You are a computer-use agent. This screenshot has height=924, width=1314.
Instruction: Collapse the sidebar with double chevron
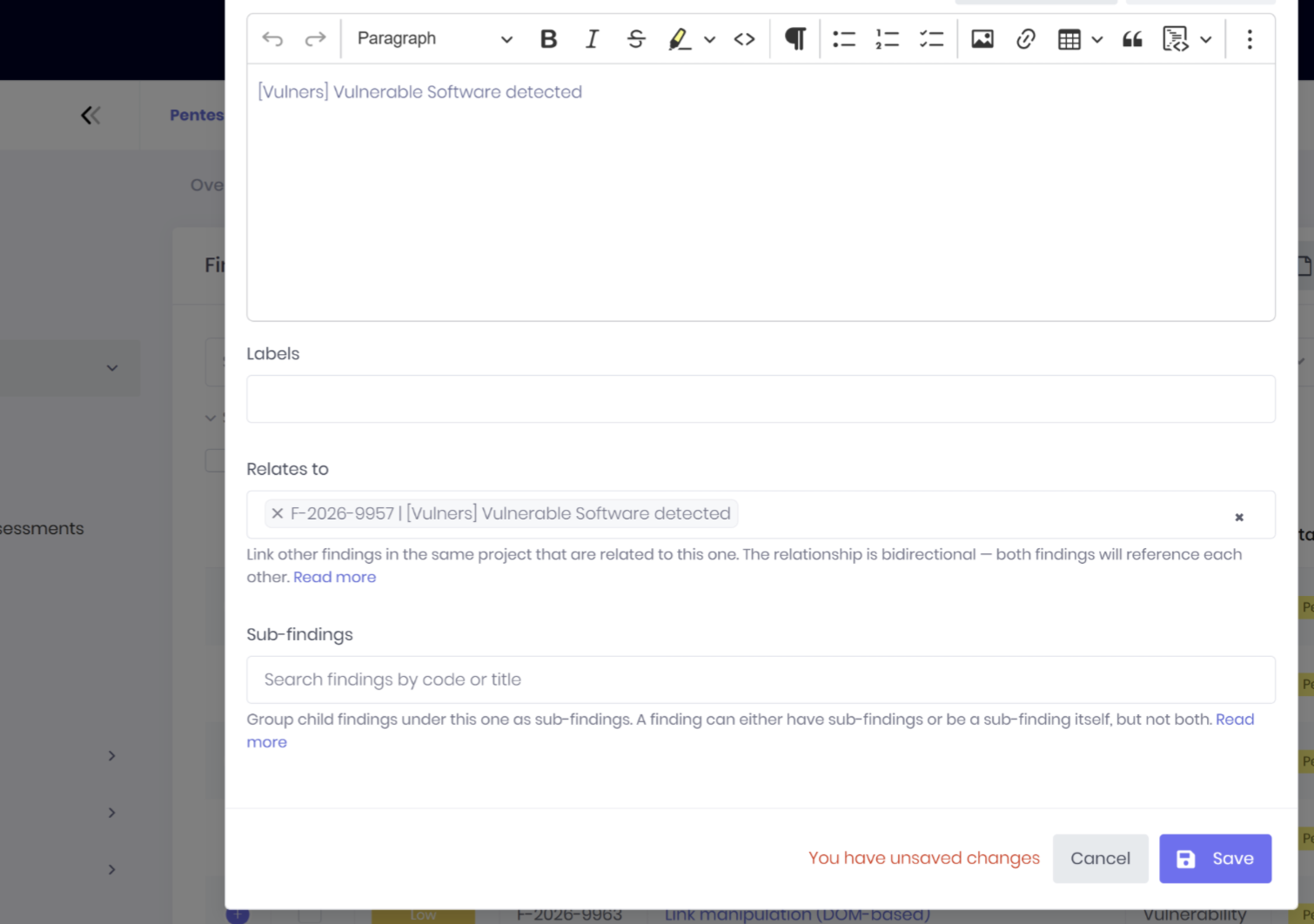tap(91, 115)
